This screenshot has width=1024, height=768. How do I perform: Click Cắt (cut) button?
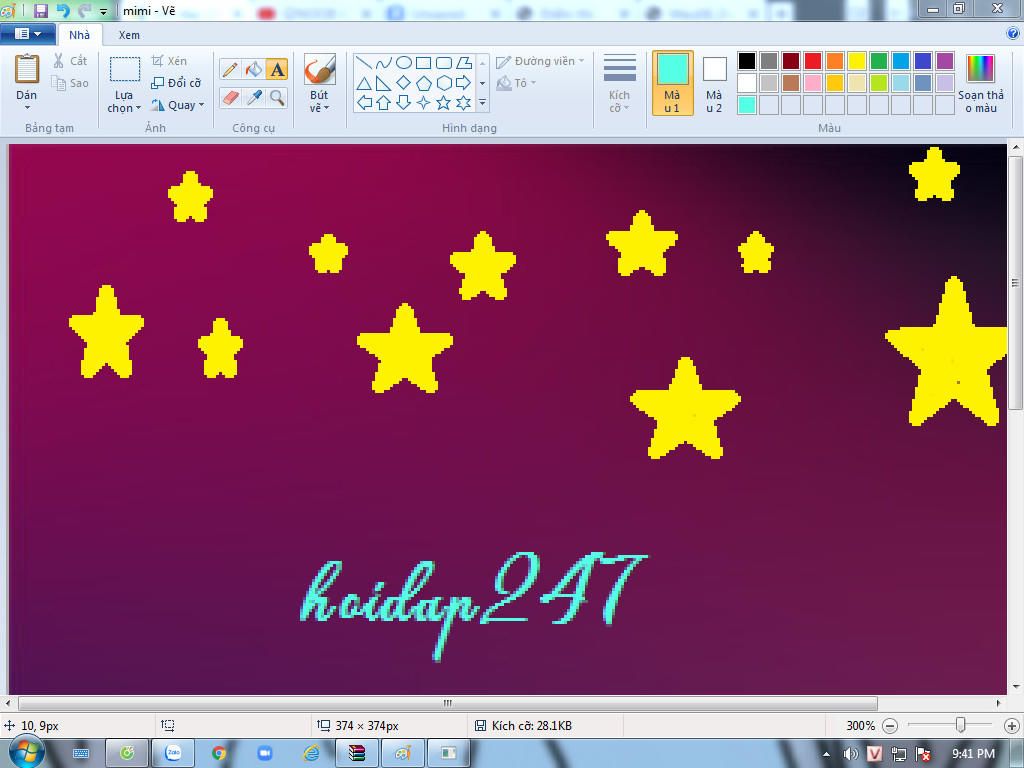[71, 61]
